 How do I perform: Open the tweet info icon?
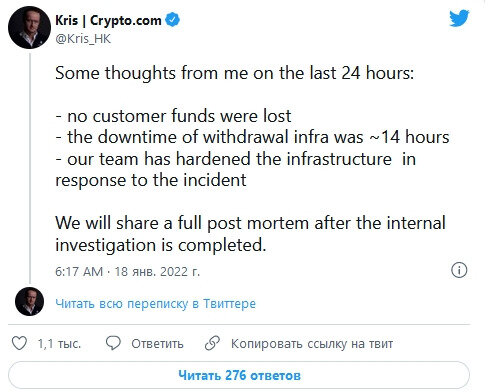[459, 270]
